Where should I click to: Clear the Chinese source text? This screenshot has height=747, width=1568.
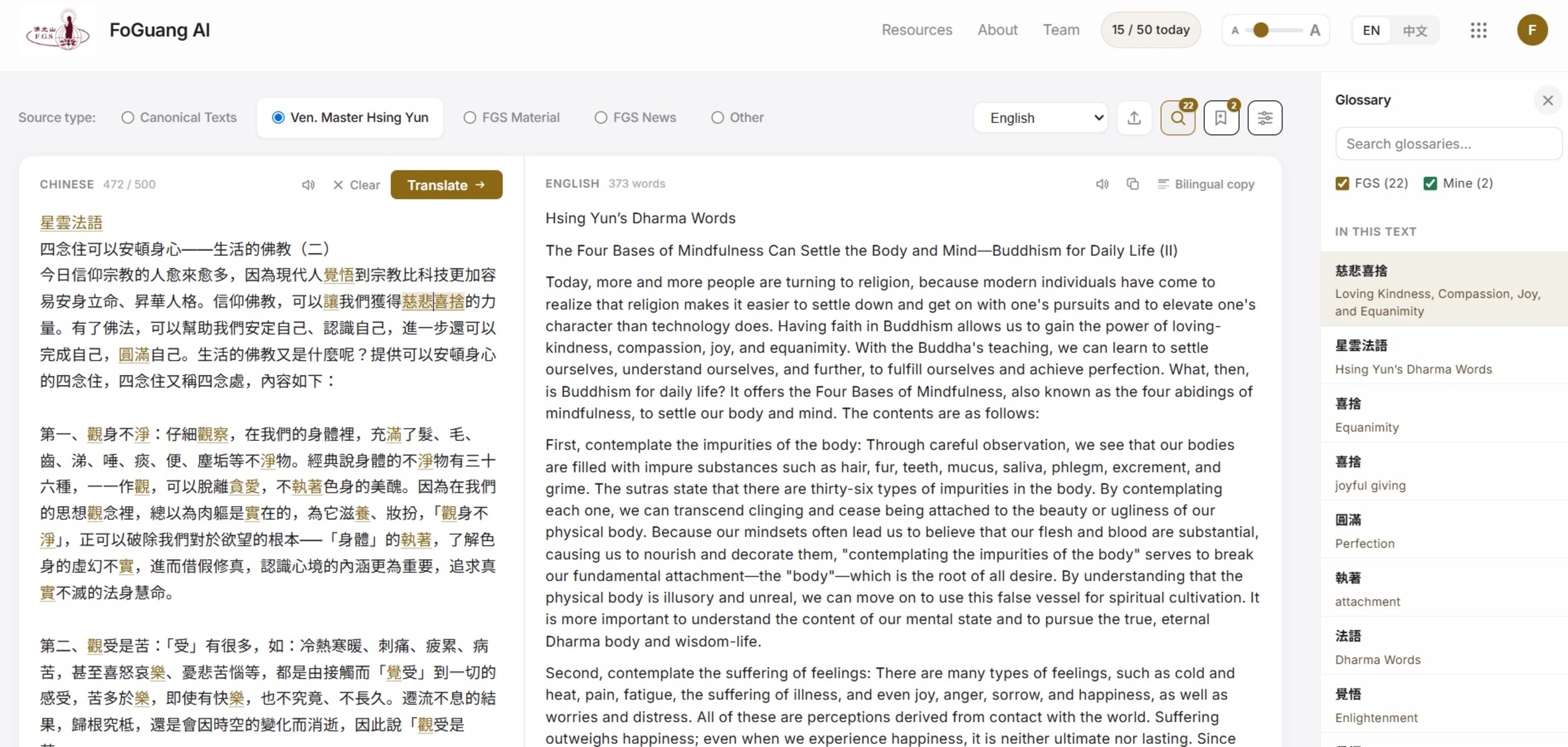click(x=356, y=184)
